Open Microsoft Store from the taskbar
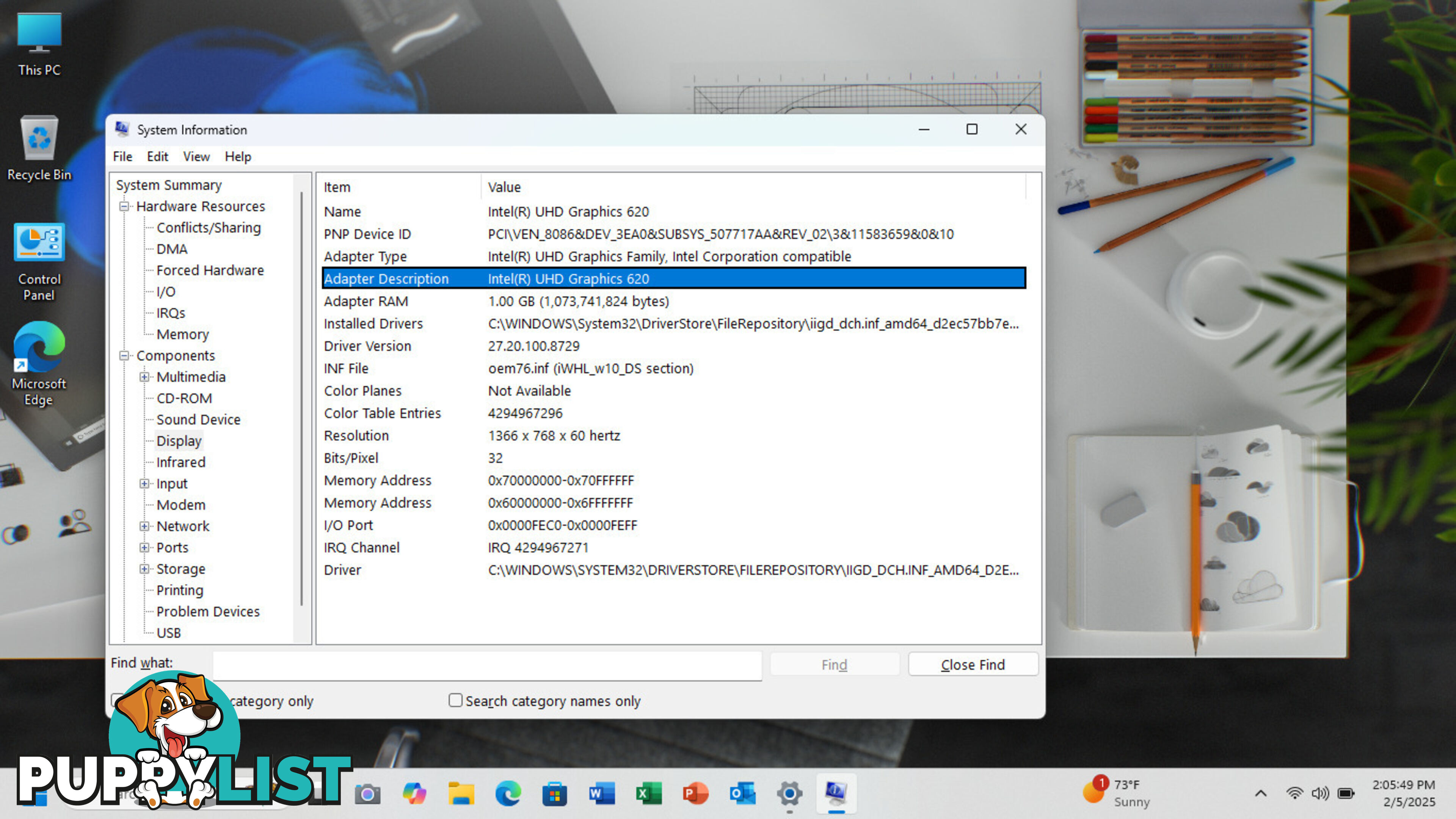The width and height of the screenshot is (1456, 819). [x=554, y=794]
